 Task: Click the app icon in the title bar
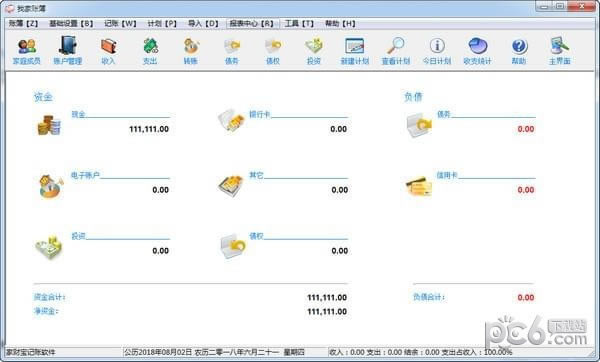(x=10, y=8)
